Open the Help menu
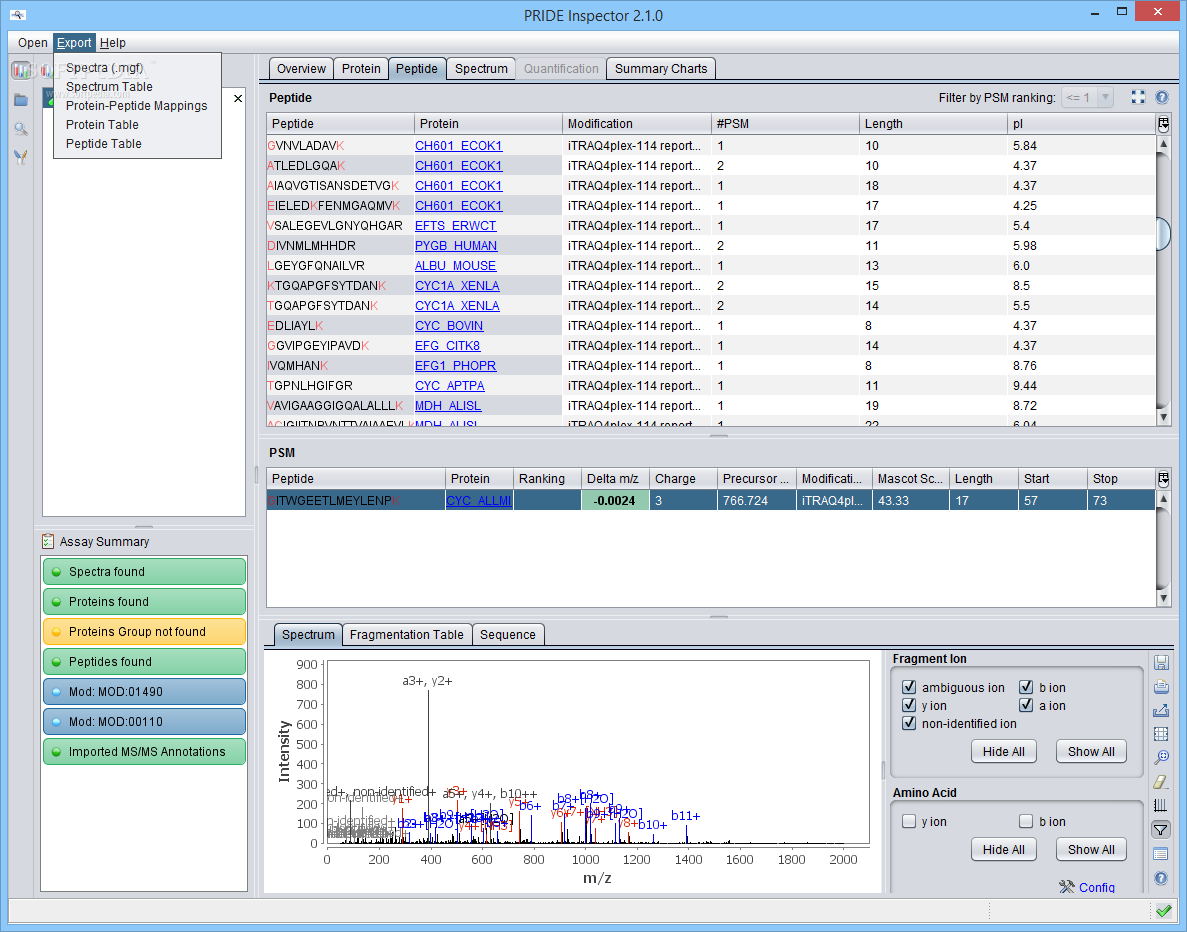The width and height of the screenshot is (1187, 932). (x=113, y=42)
